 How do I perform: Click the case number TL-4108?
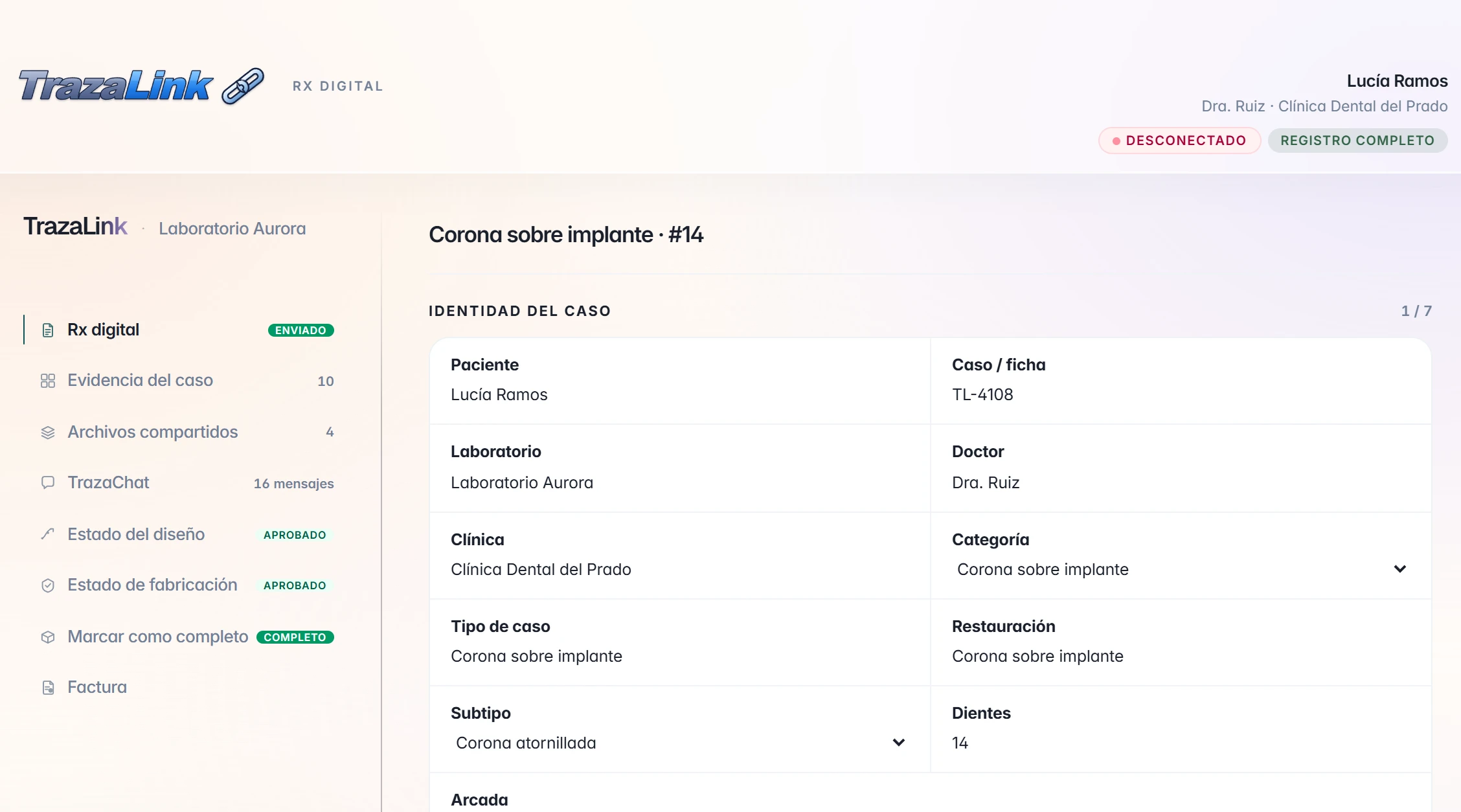[x=982, y=394]
